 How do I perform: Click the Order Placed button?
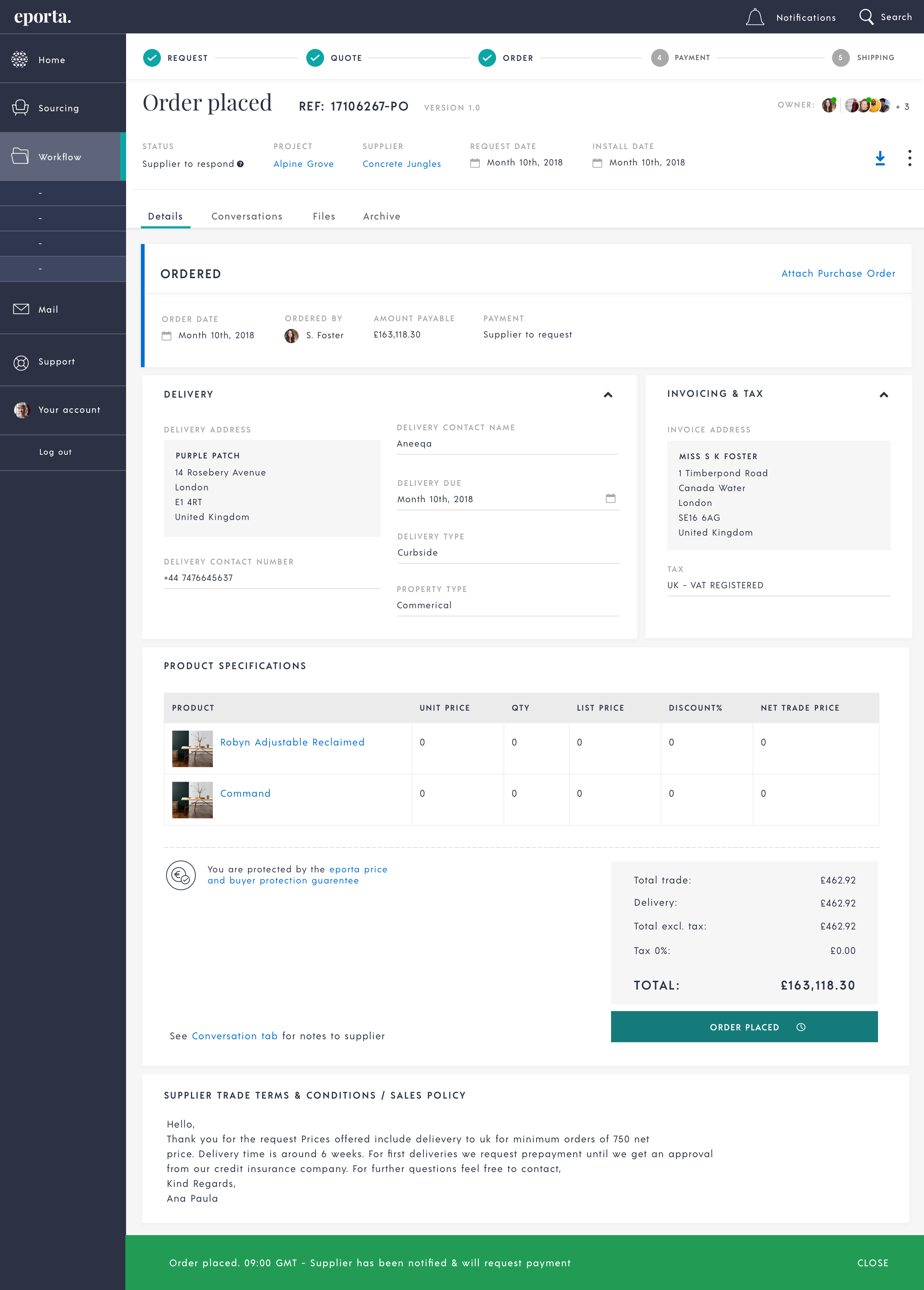click(744, 1027)
